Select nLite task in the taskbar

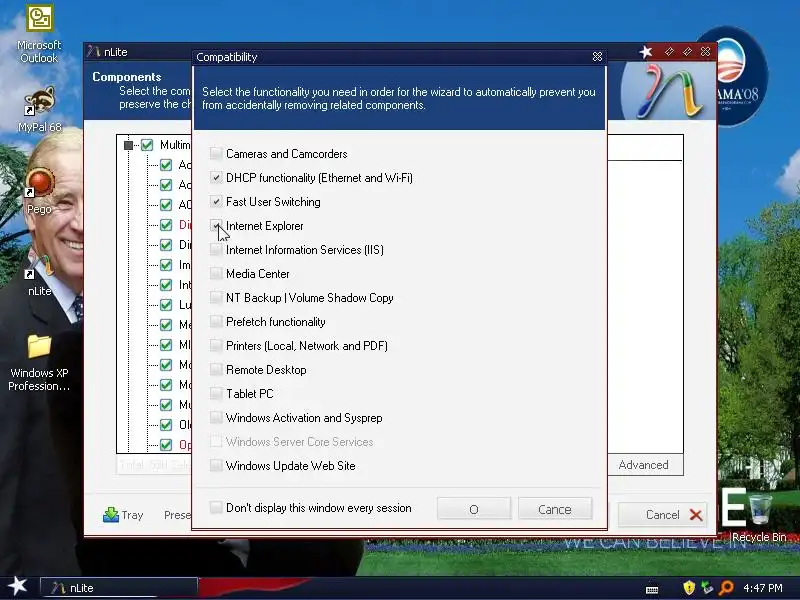[x=119, y=588]
